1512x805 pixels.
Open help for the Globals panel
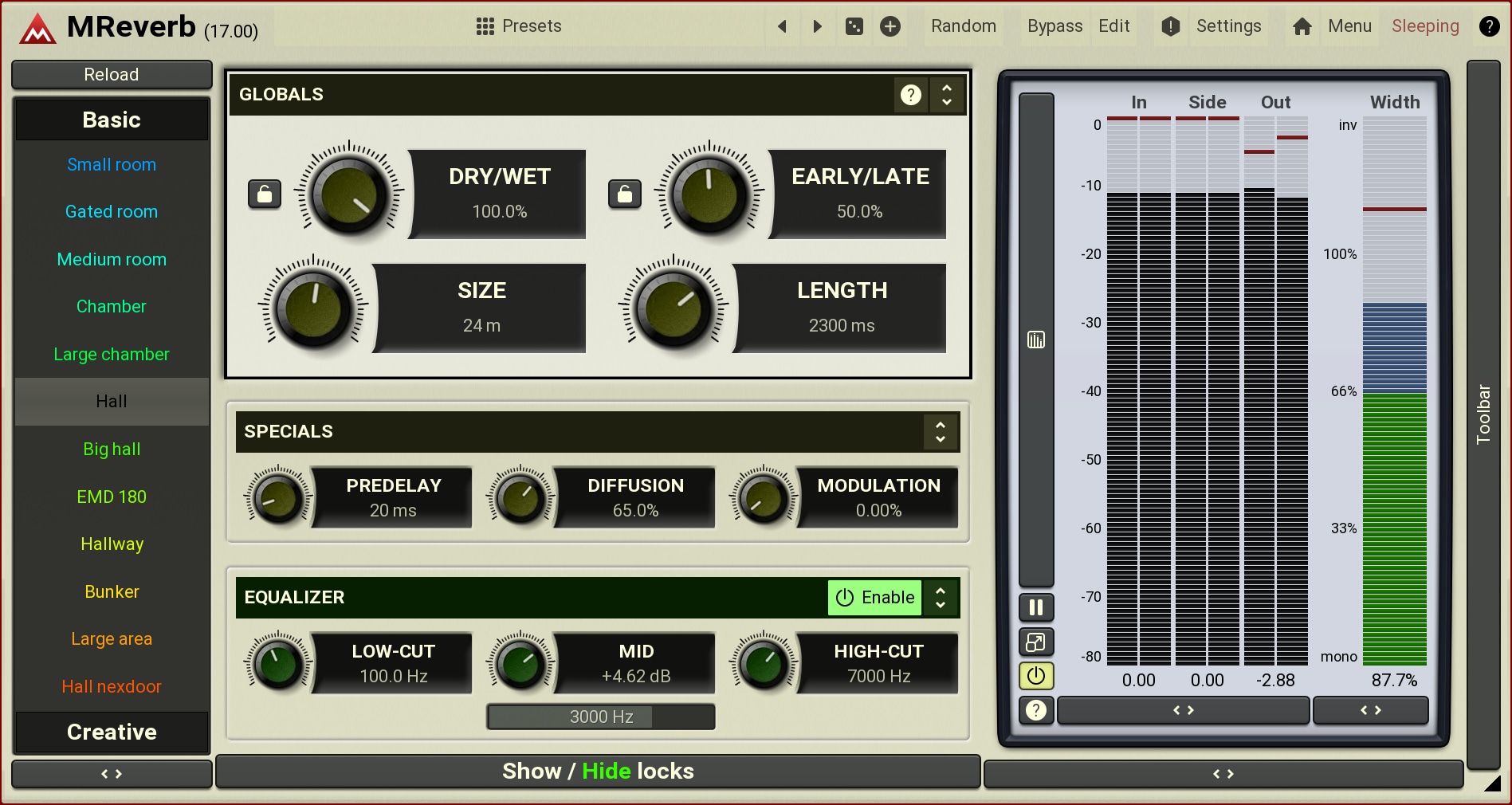tap(910, 95)
